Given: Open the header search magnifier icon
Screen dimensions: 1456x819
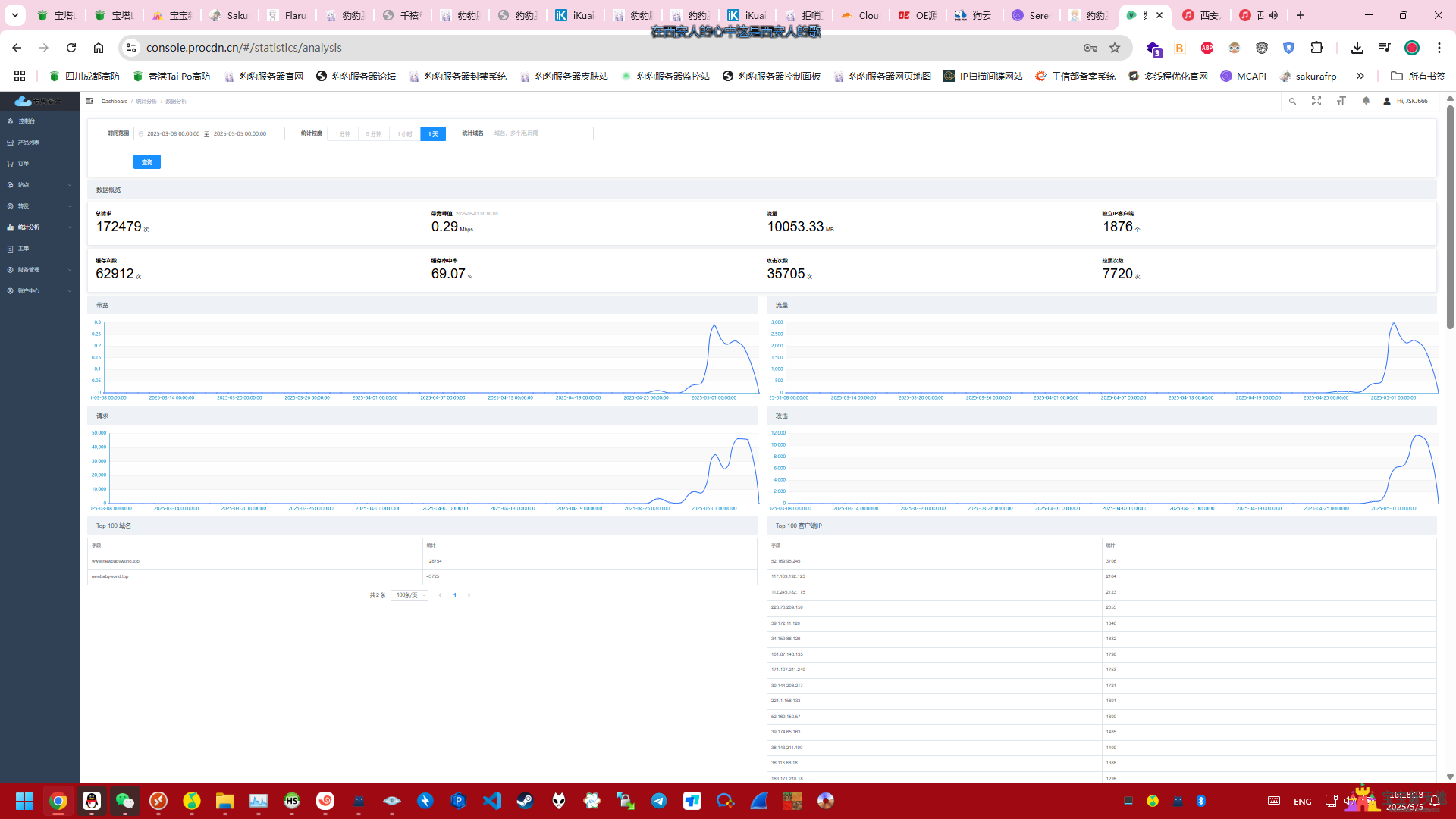Looking at the screenshot, I should pos(1292,101).
